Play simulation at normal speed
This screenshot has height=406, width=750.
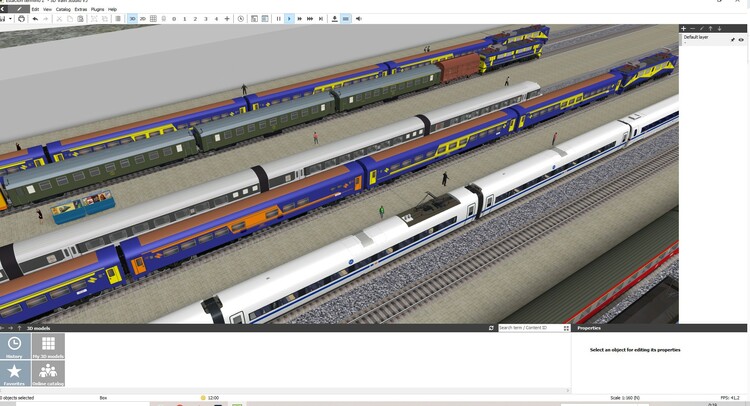[289, 19]
